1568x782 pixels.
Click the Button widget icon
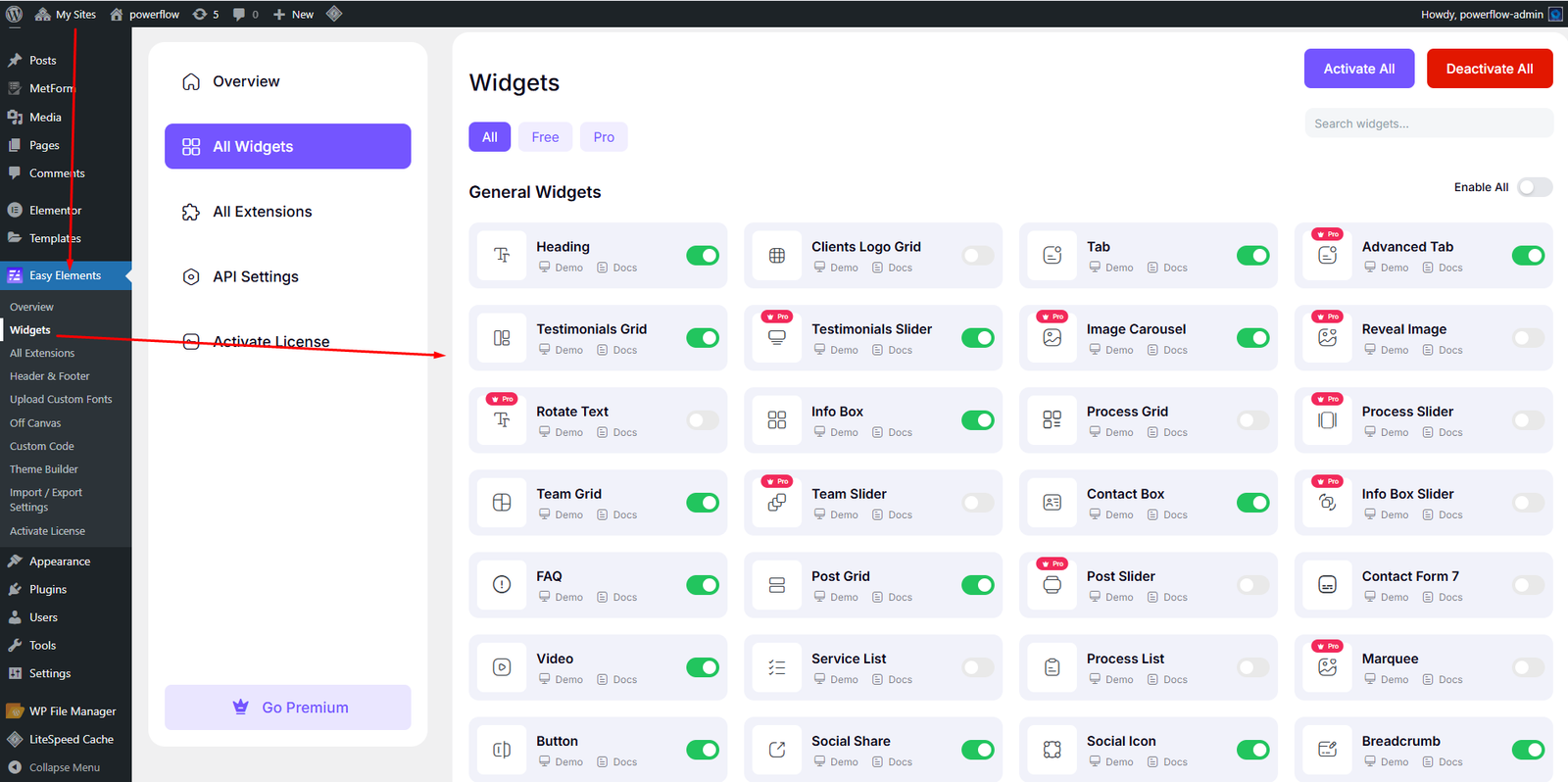tap(502, 750)
